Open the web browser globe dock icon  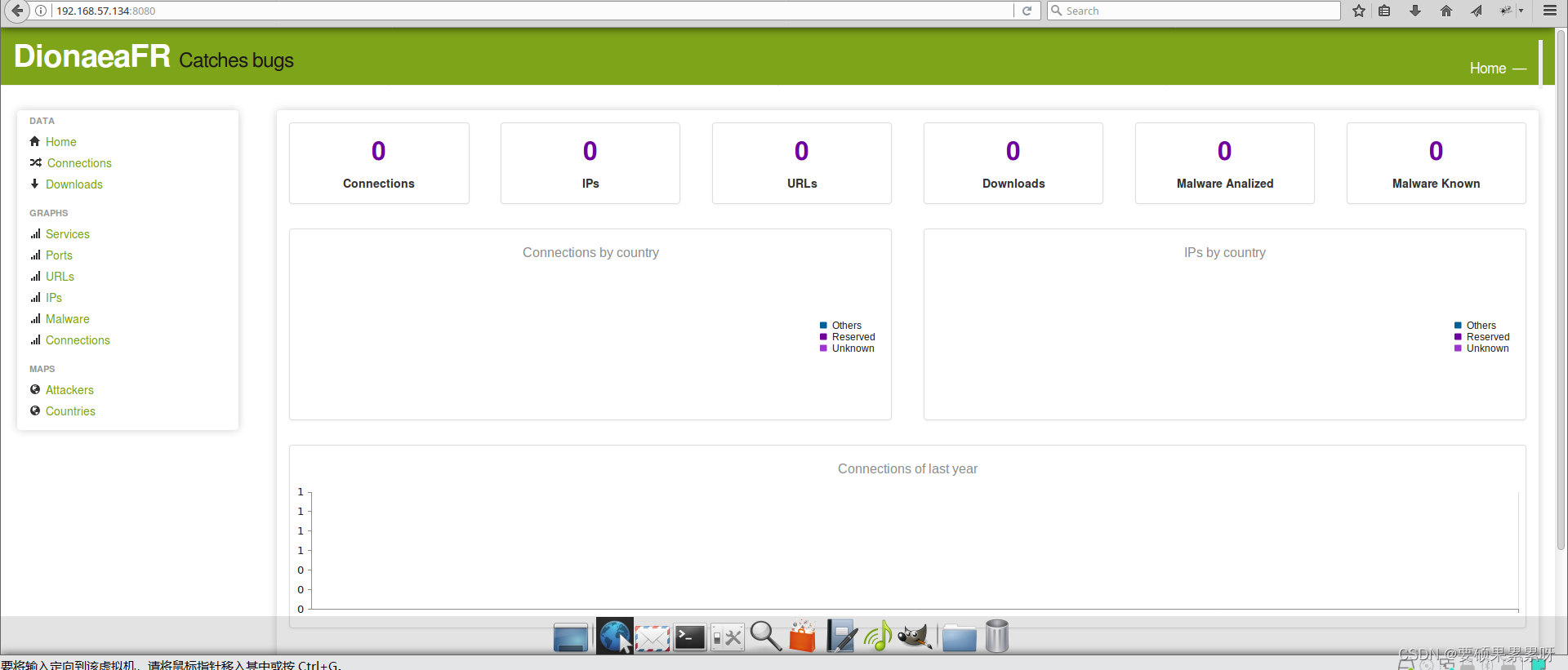[x=614, y=637]
